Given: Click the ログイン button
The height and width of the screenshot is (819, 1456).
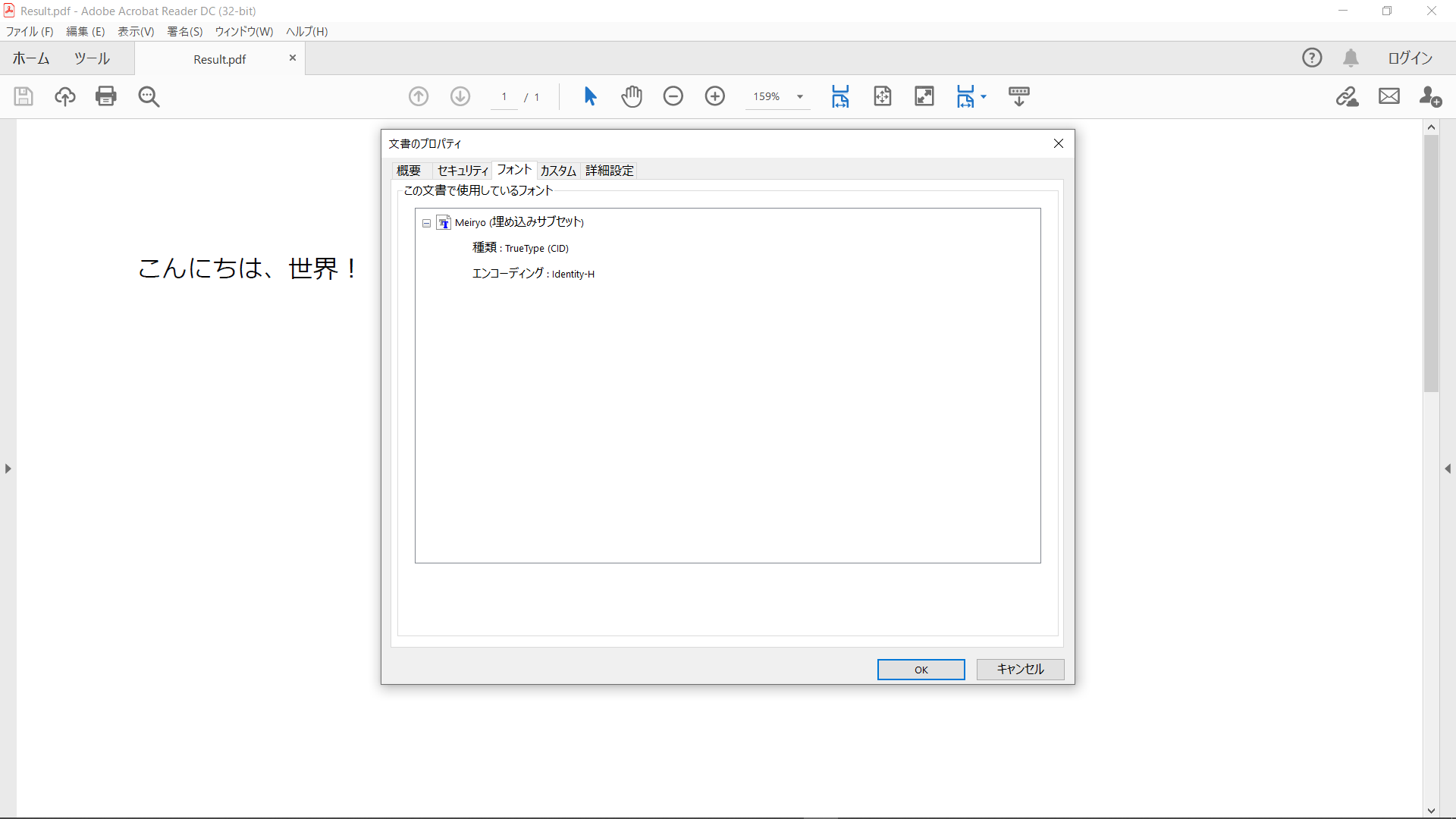Looking at the screenshot, I should [1410, 58].
